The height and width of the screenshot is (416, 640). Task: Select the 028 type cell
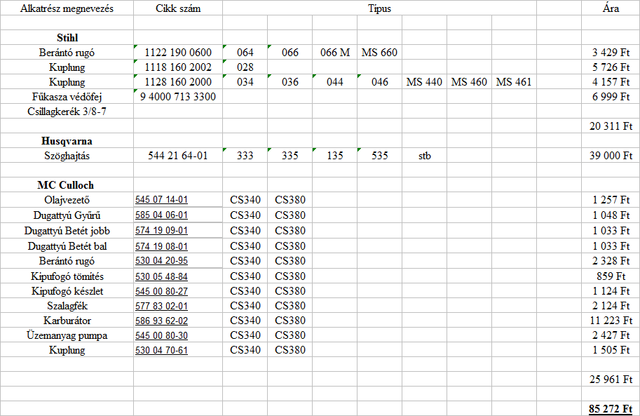pos(245,67)
